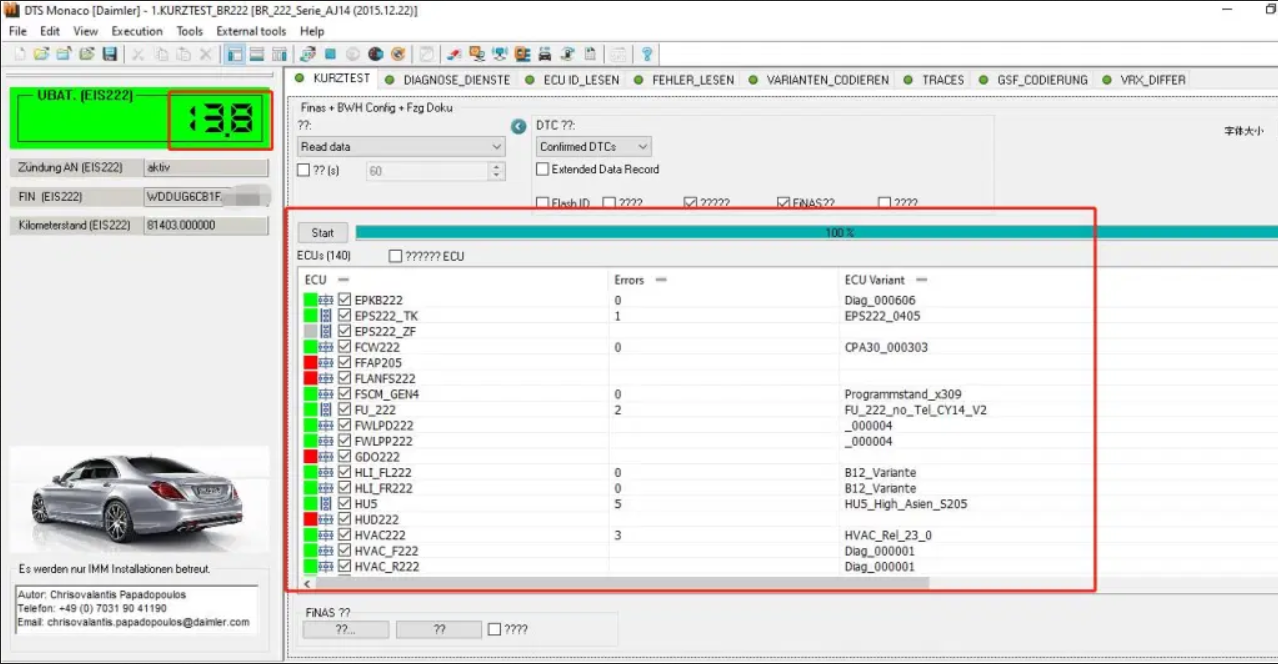The height and width of the screenshot is (664, 1278).
Task: Click the module icon beside FU_222
Action: coord(326,410)
